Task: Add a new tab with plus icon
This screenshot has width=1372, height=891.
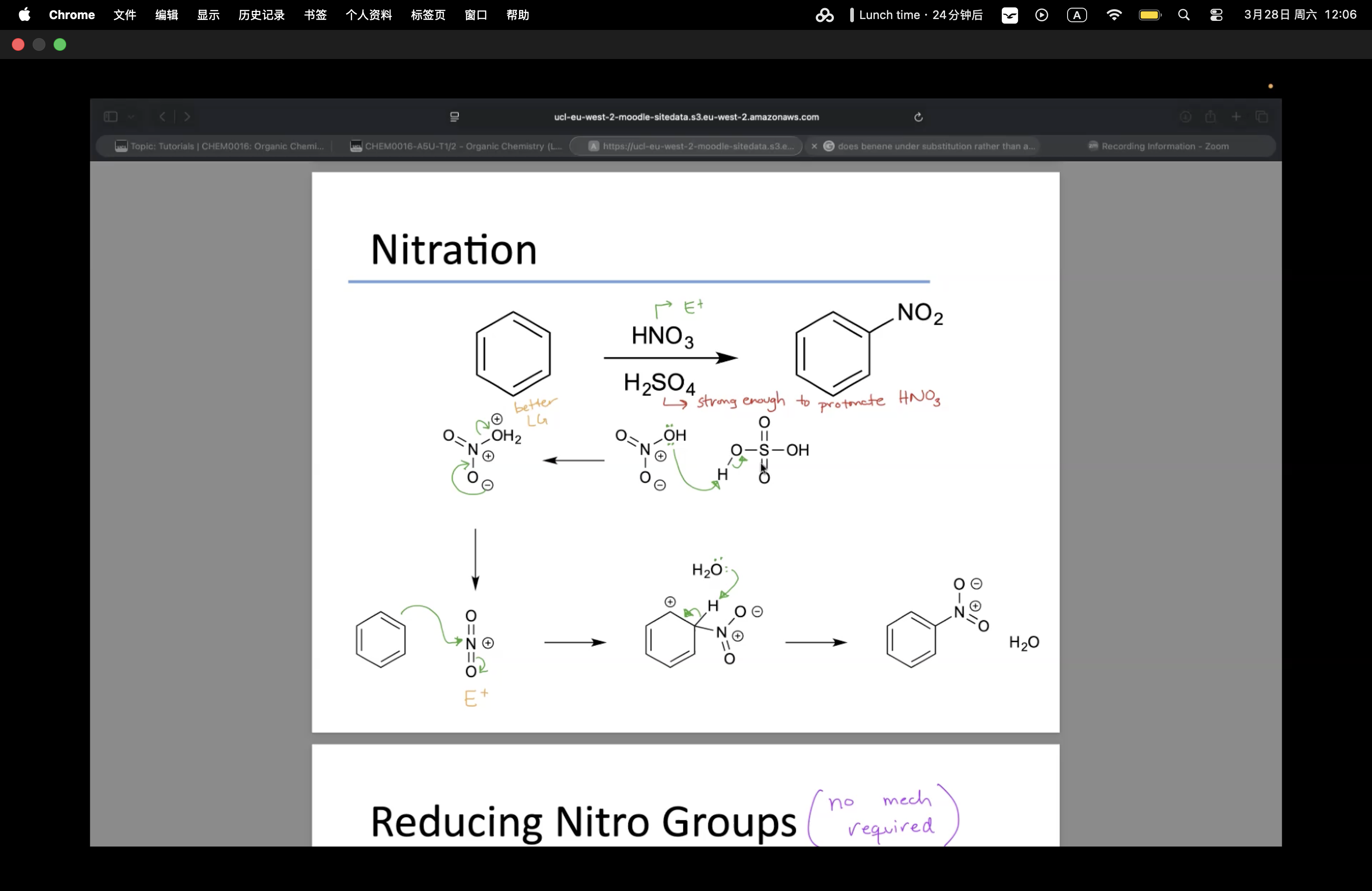Action: tap(1236, 117)
